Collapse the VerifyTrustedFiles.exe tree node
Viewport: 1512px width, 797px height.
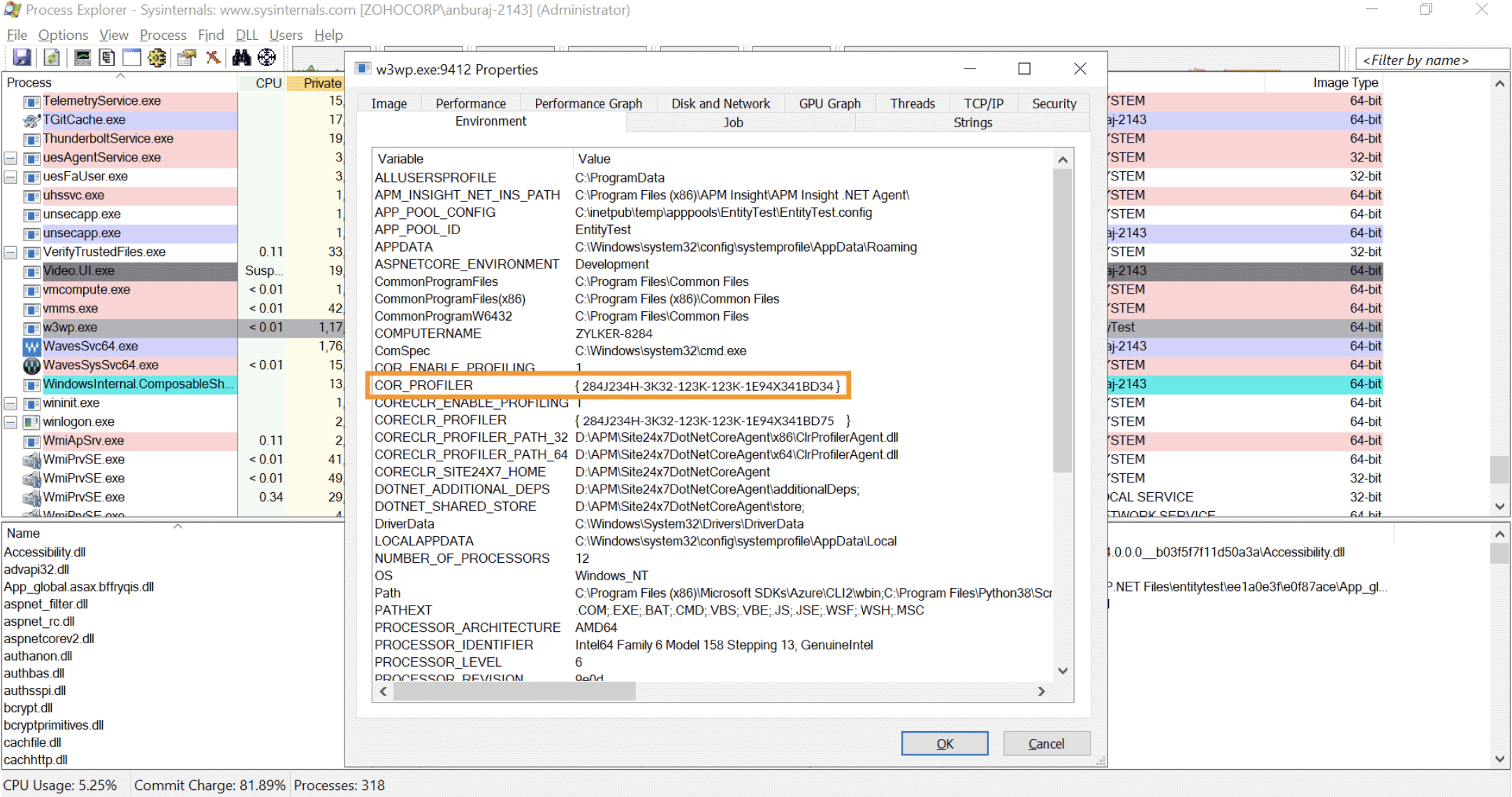(11, 252)
